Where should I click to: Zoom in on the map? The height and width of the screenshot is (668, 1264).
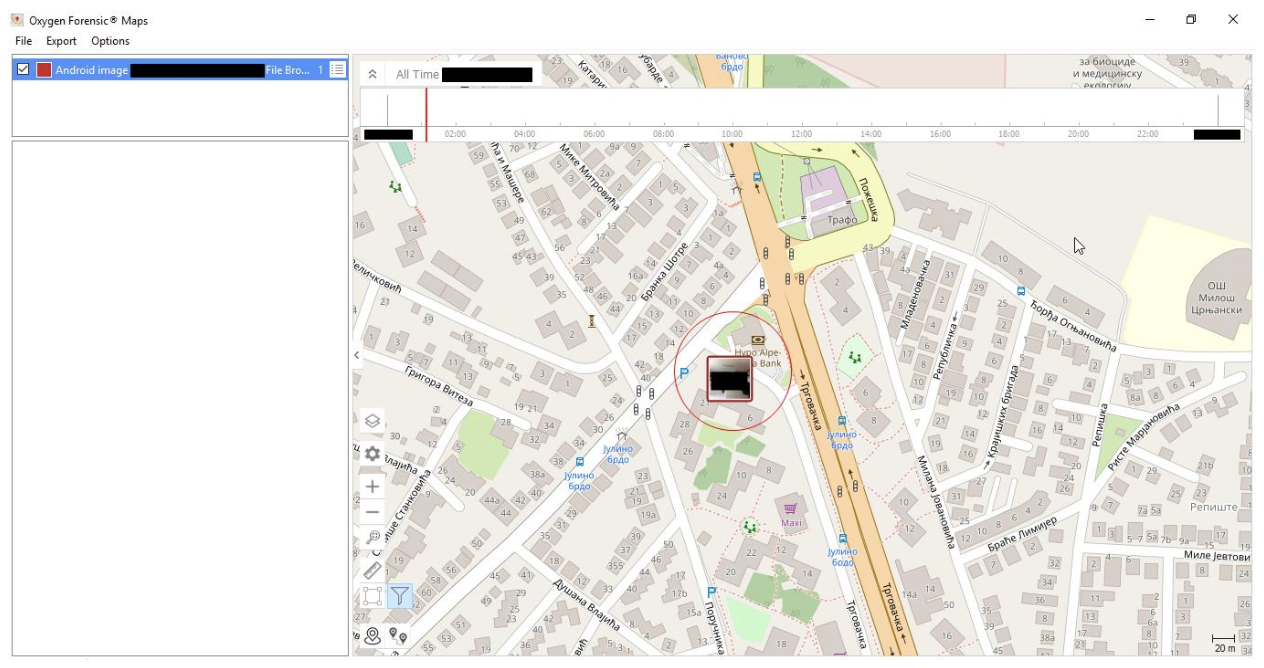click(x=372, y=486)
